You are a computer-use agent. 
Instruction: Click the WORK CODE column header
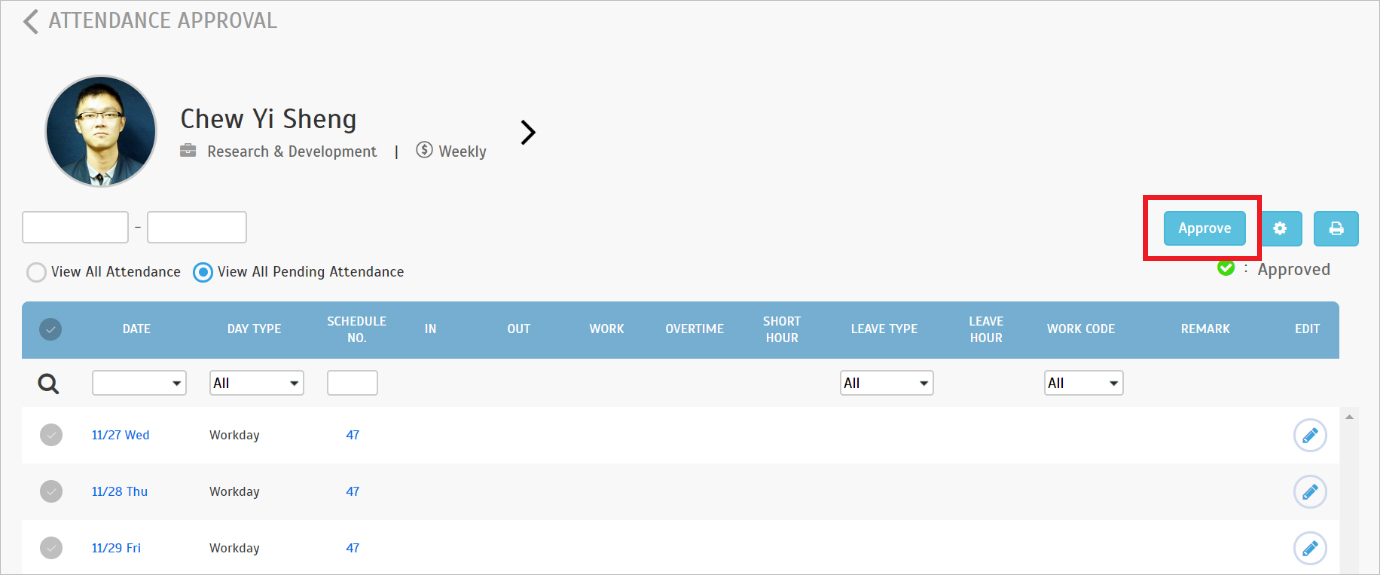pos(1081,329)
